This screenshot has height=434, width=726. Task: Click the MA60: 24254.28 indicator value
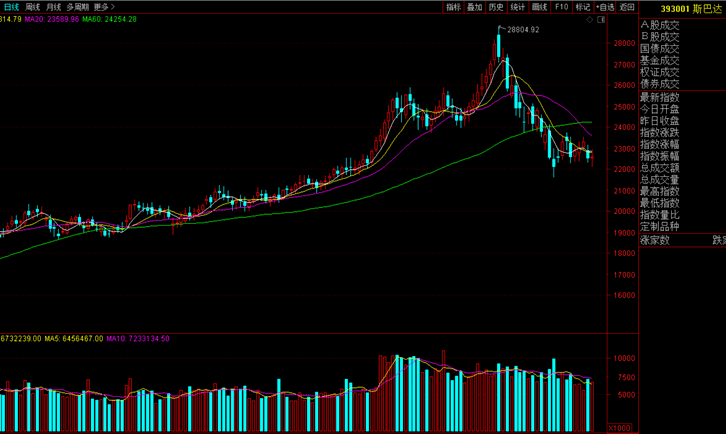[x=110, y=19]
